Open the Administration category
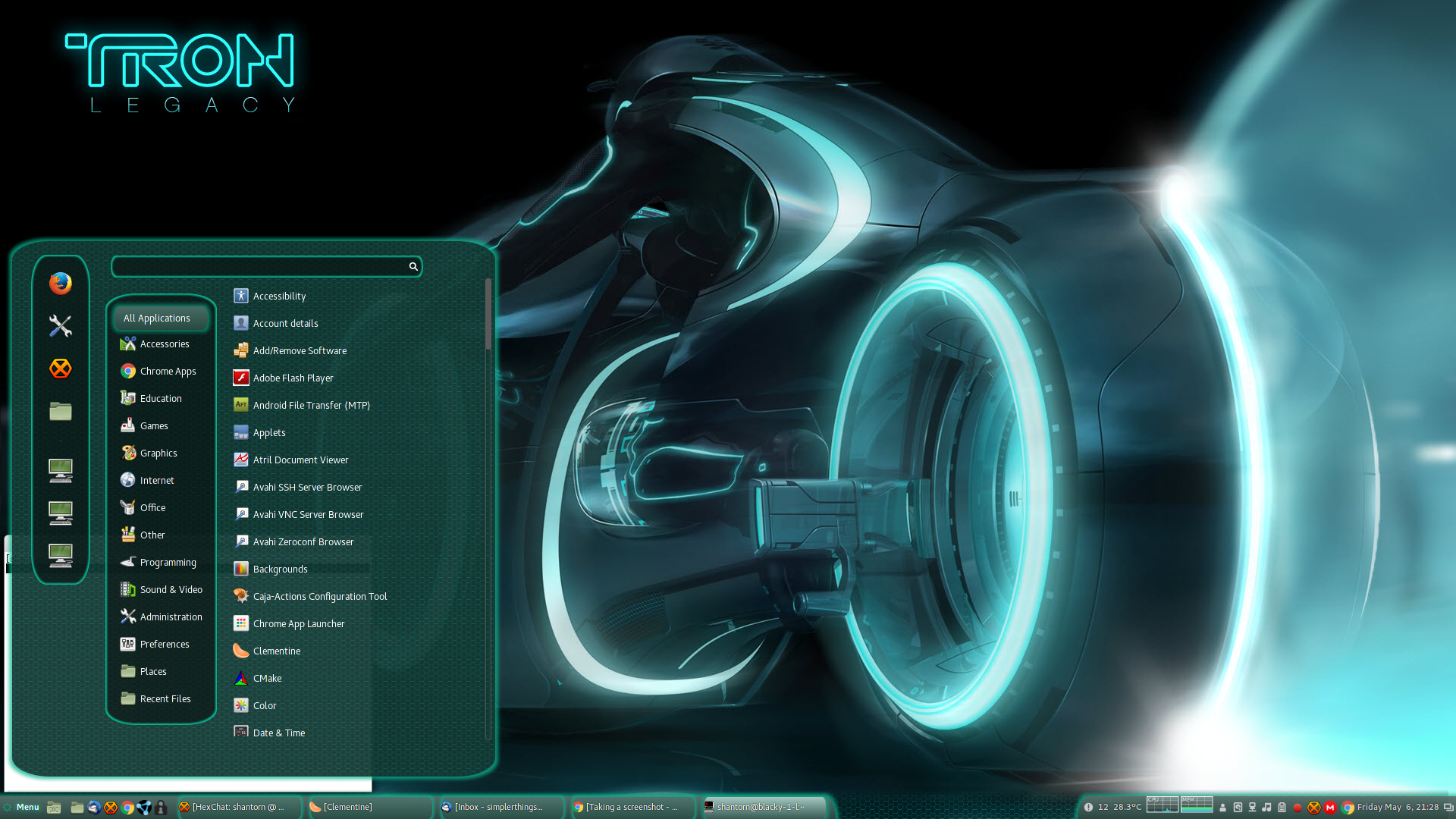The image size is (1456, 819). [161, 617]
